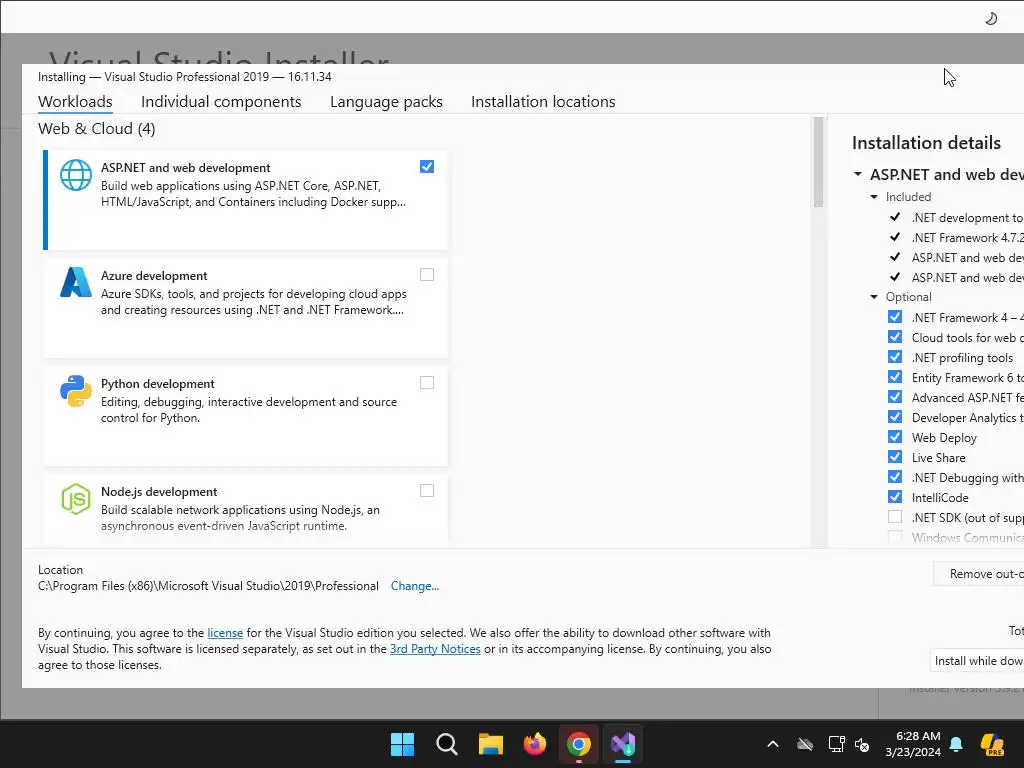1024x768 pixels.
Task: Open the Copilot preview icon
Action: (x=992, y=744)
